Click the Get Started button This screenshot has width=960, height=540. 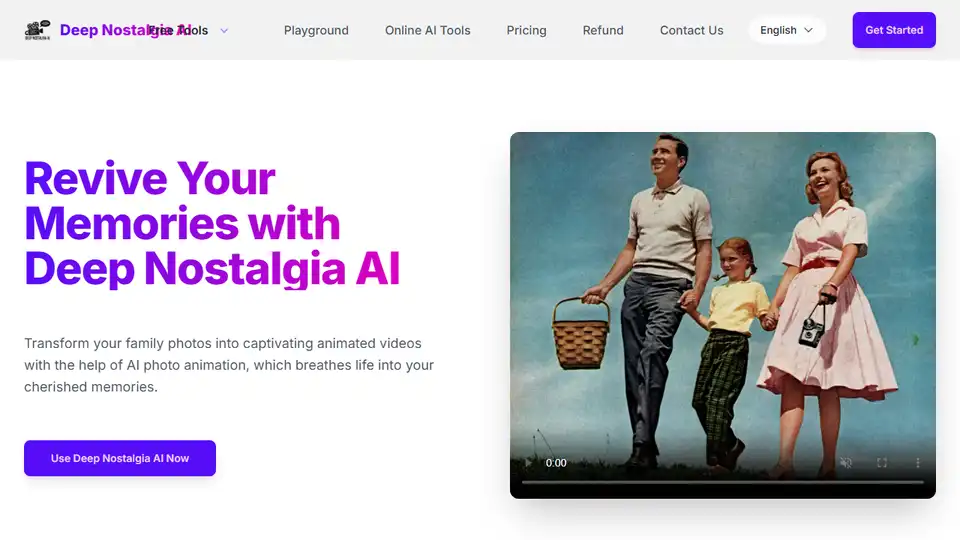pyautogui.click(x=894, y=30)
